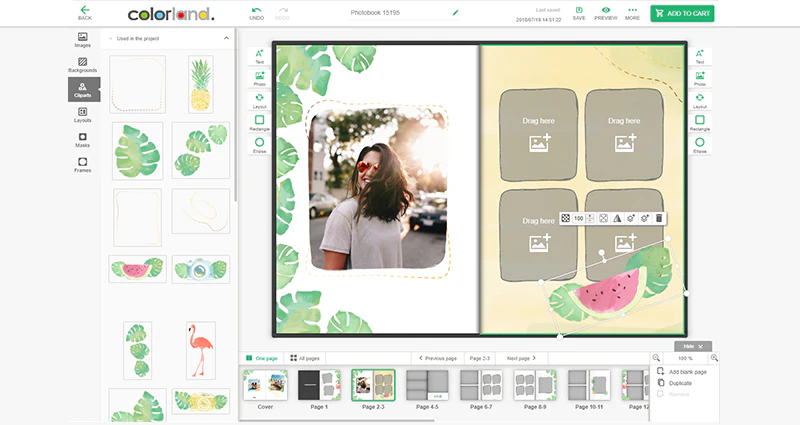The image size is (800, 425).
Task: Open the More options menu
Action: [x=632, y=13]
